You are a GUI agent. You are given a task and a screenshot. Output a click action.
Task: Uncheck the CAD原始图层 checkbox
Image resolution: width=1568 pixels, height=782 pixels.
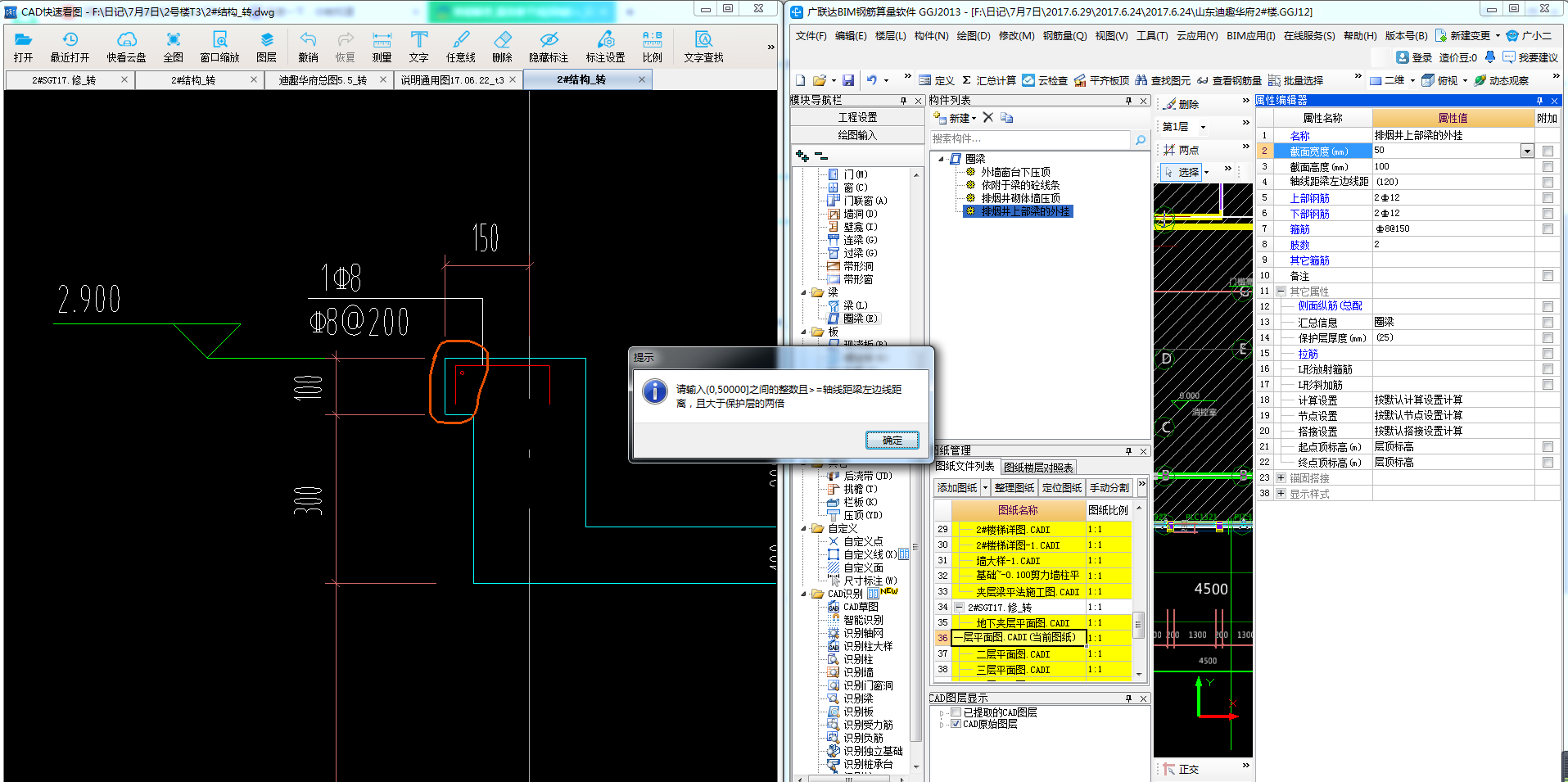956,724
